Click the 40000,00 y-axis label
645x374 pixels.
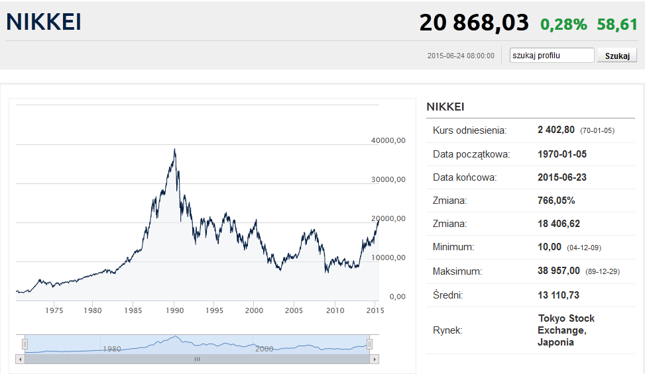[388, 140]
